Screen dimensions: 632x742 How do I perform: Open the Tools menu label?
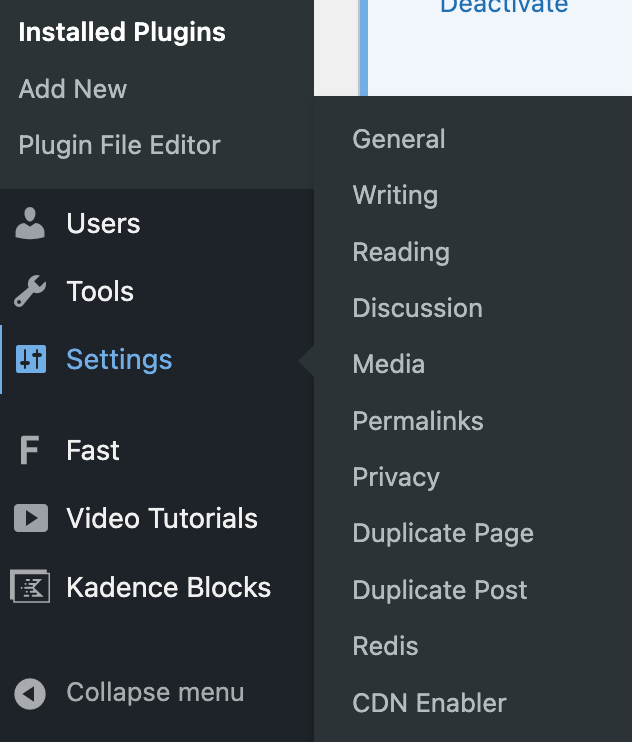tap(100, 291)
